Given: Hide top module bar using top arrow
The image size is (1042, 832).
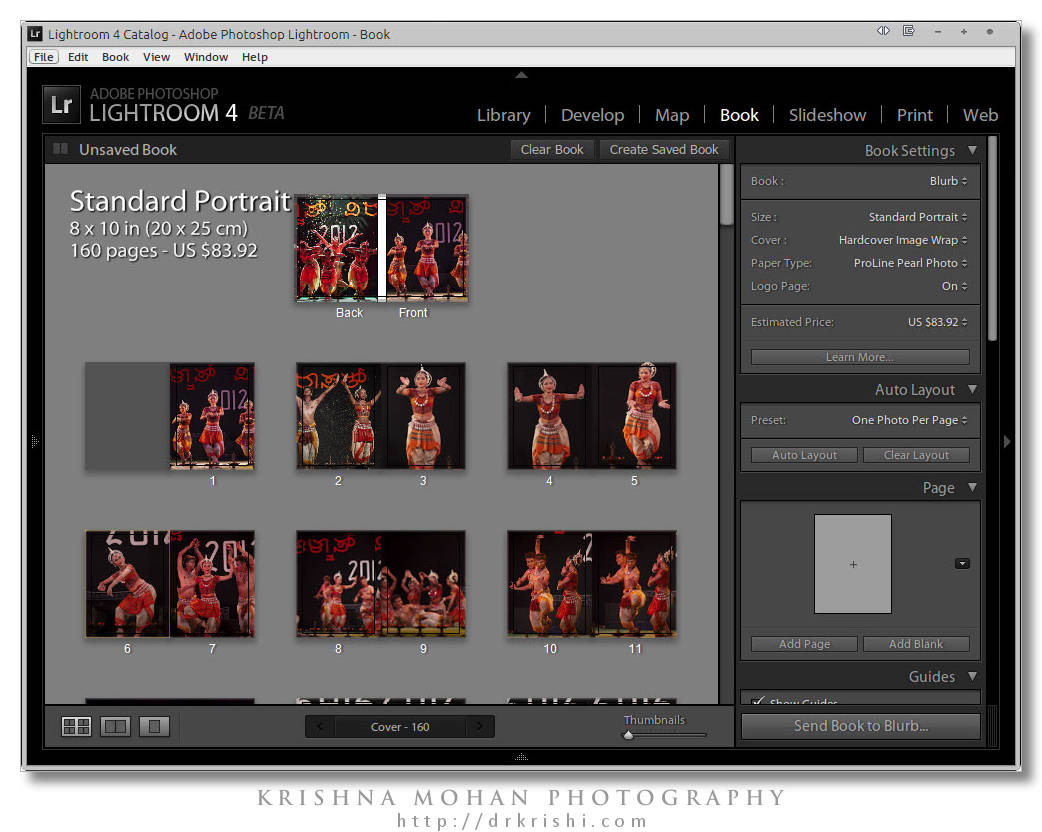Looking at the screenshot, I should [x=520, y=75].
